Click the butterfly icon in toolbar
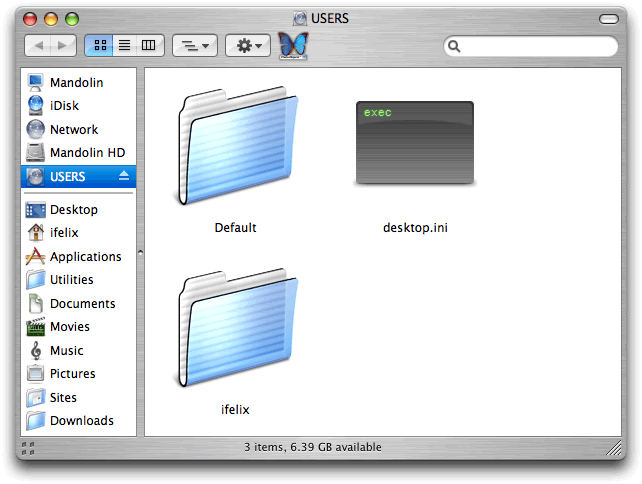This screenshot has height=484, width=642. click(x=292, y=45)
